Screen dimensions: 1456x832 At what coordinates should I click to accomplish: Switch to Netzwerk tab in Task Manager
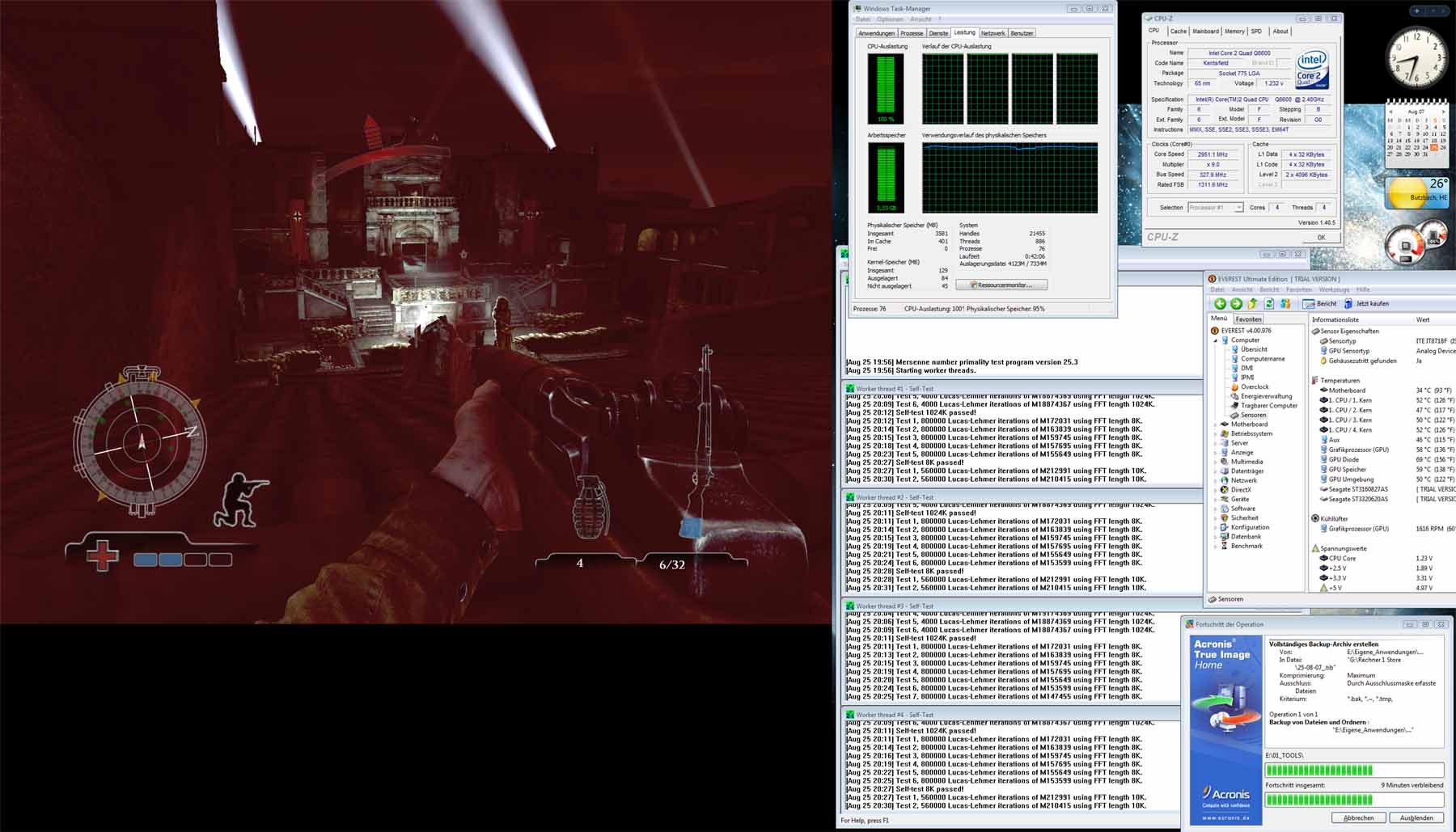[x=993, y=33]
